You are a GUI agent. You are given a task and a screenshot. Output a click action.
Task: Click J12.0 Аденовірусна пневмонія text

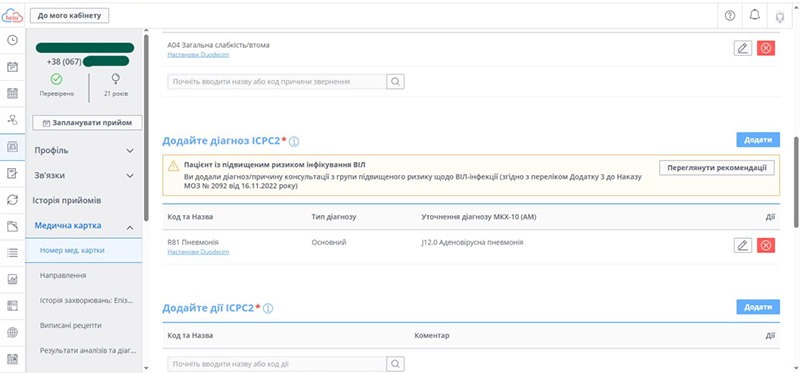(472, 243)
